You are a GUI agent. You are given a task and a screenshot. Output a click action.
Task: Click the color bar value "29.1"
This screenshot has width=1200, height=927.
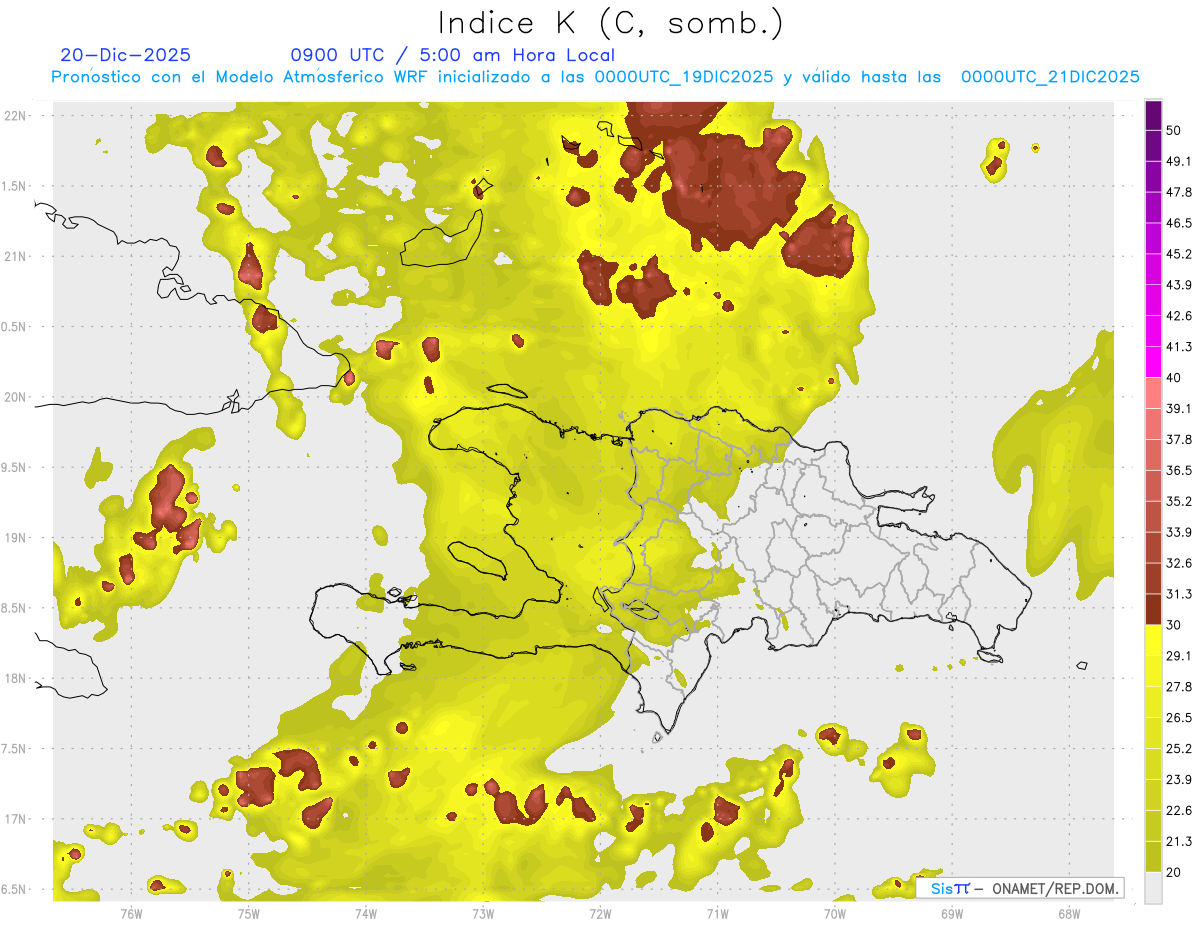coord(1179,656)
